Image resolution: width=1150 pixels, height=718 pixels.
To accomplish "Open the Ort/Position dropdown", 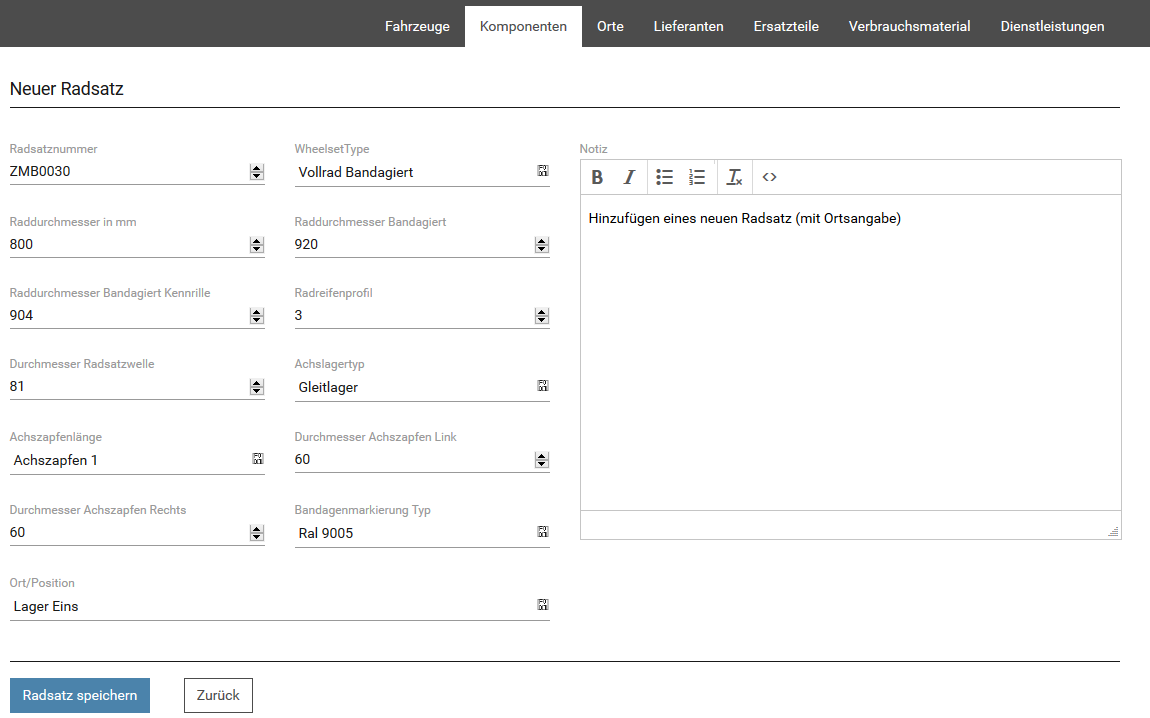I will tap(542, 605).
